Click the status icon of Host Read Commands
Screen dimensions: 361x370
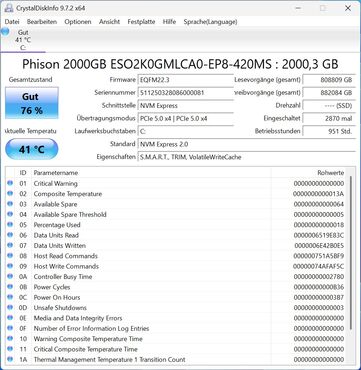(x=10, y=255)
